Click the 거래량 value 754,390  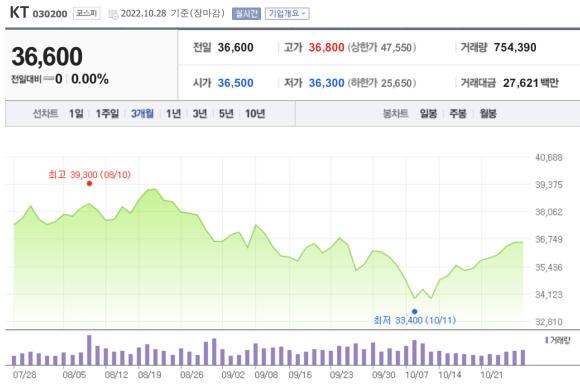tap(515, 47)
